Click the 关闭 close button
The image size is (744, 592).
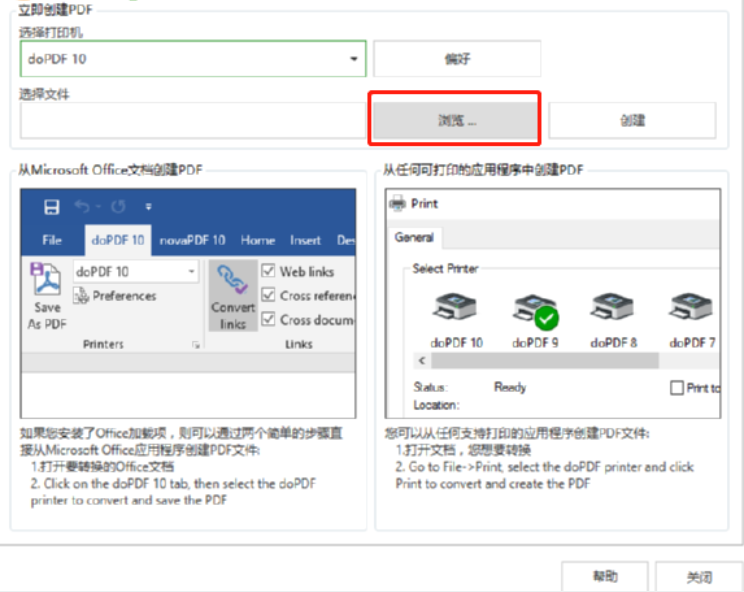[x=699, y=576]
